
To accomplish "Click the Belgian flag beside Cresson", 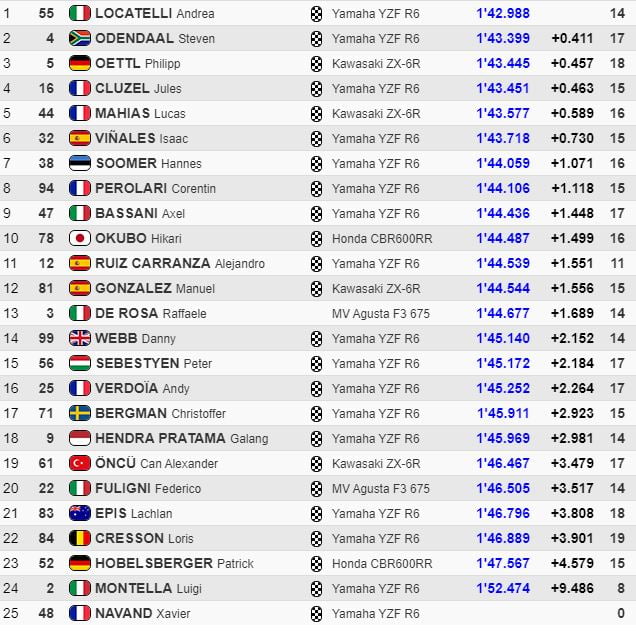I will 79,538.
